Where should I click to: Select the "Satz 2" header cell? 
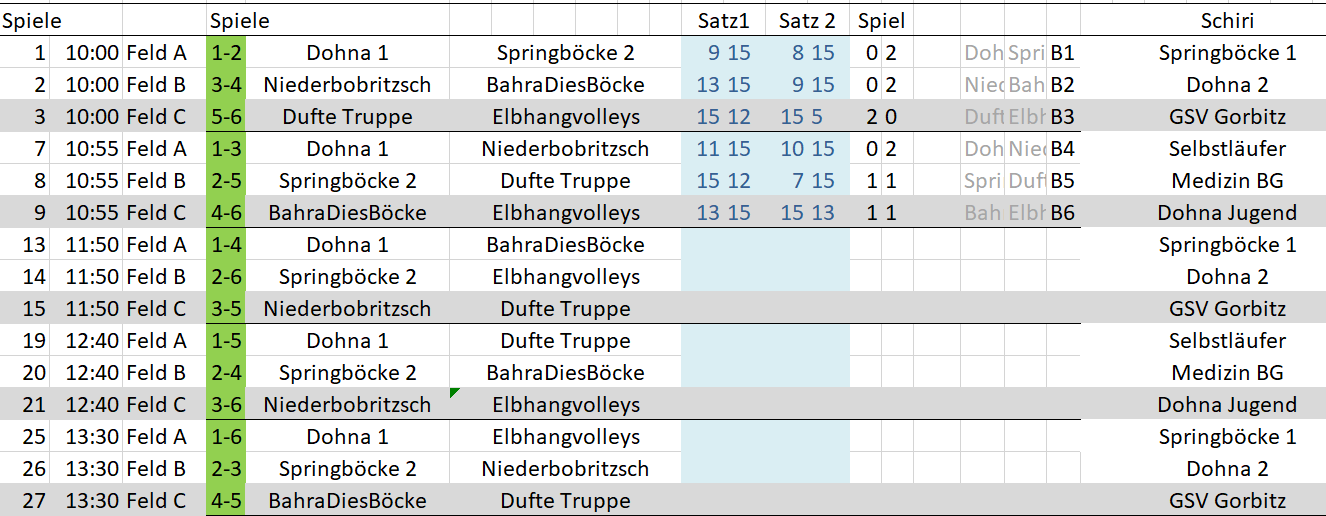coord(807,20)
